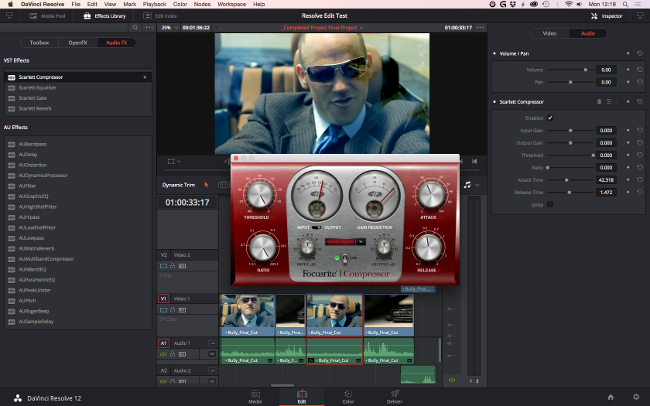
Task: Reset Scarlett Compressor section
Action: (x=640, y=102)
